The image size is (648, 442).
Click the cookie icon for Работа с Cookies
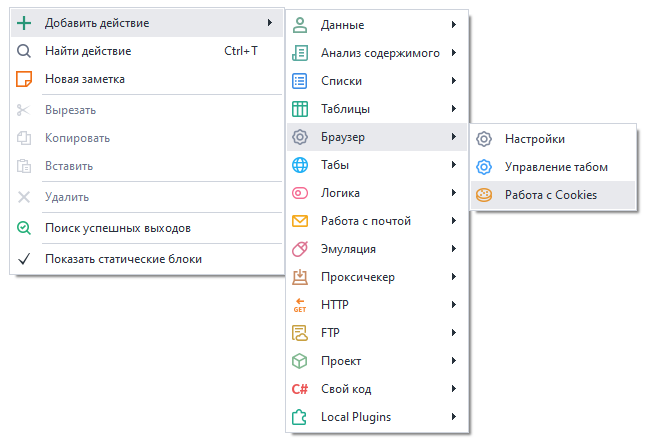[x=484, y=195]
